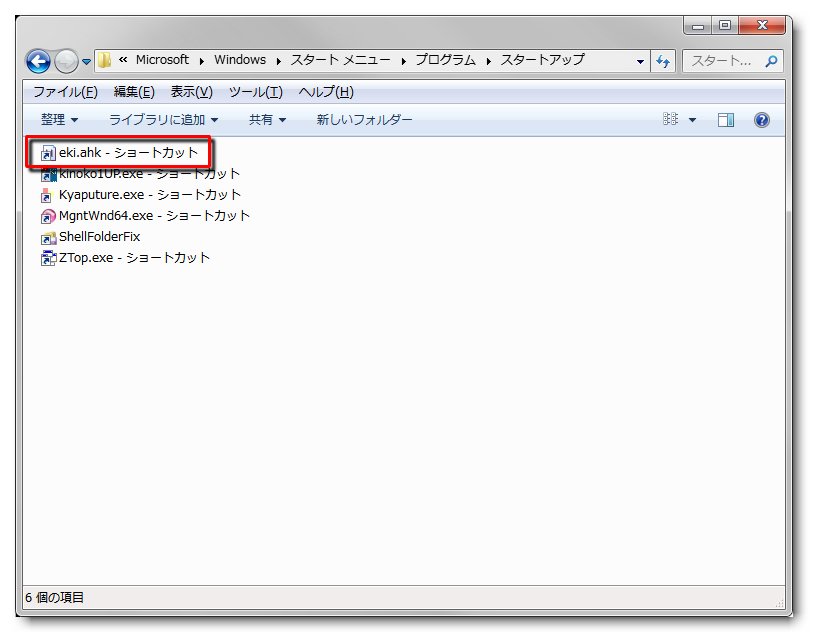
Task: Select the ZTop.exe shortcut icon
Action: (x=49, y=258)
